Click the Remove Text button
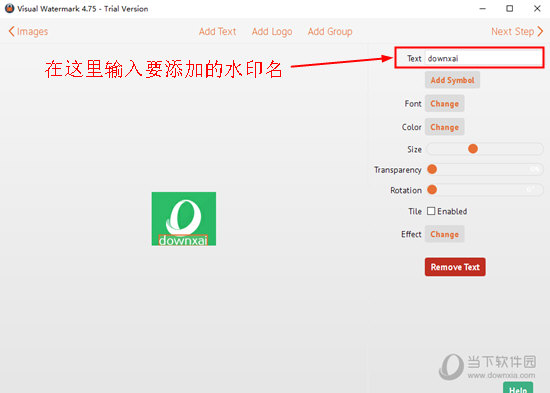Screen dimensions: 550x393 455,267
